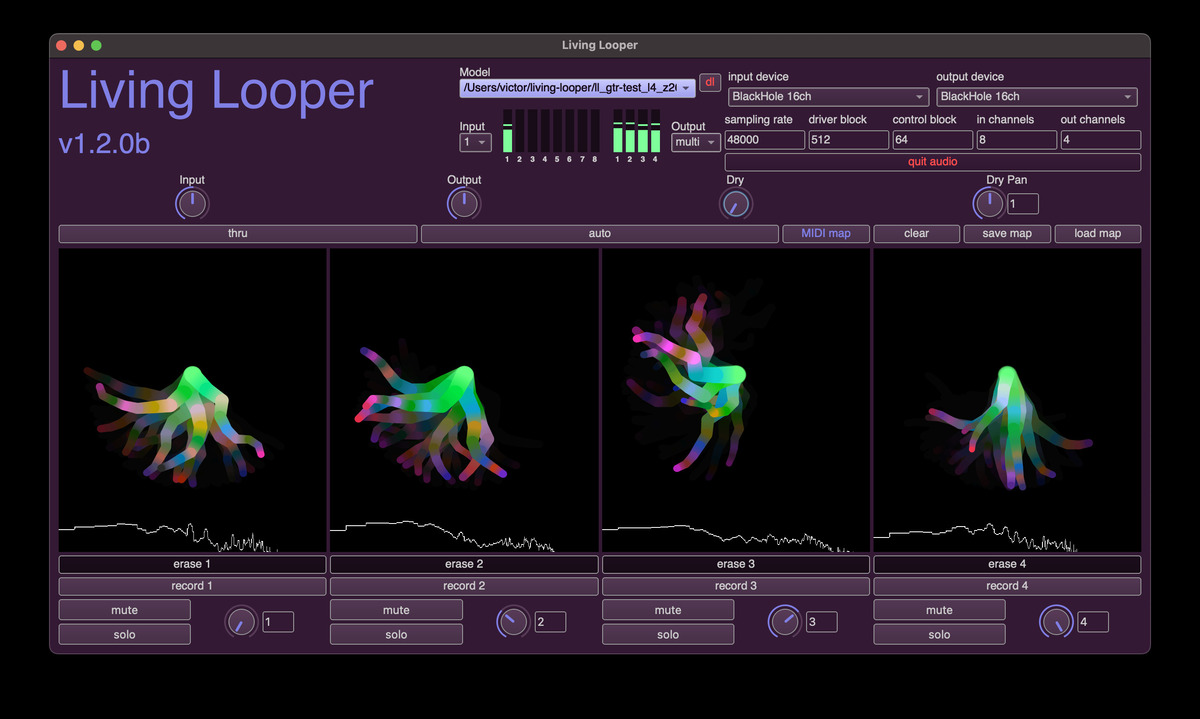The width and height of the screenshot is (1200, 719).
Task: Adjust the Output level knob
Action: click(463, 204)
